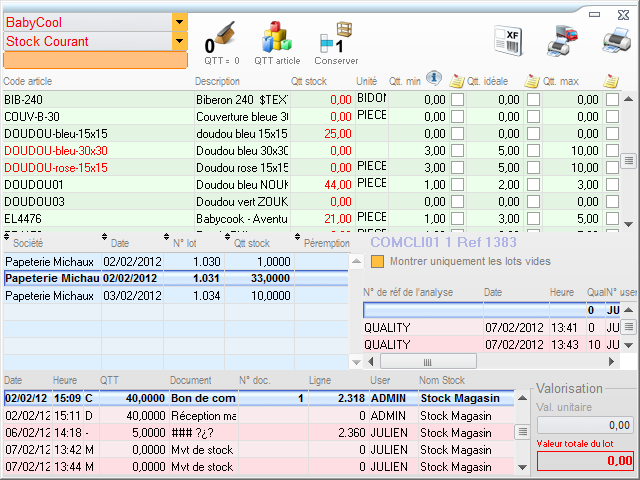
Task: Open the Stock Courant dropdown
Action: (x=179, y=41)
